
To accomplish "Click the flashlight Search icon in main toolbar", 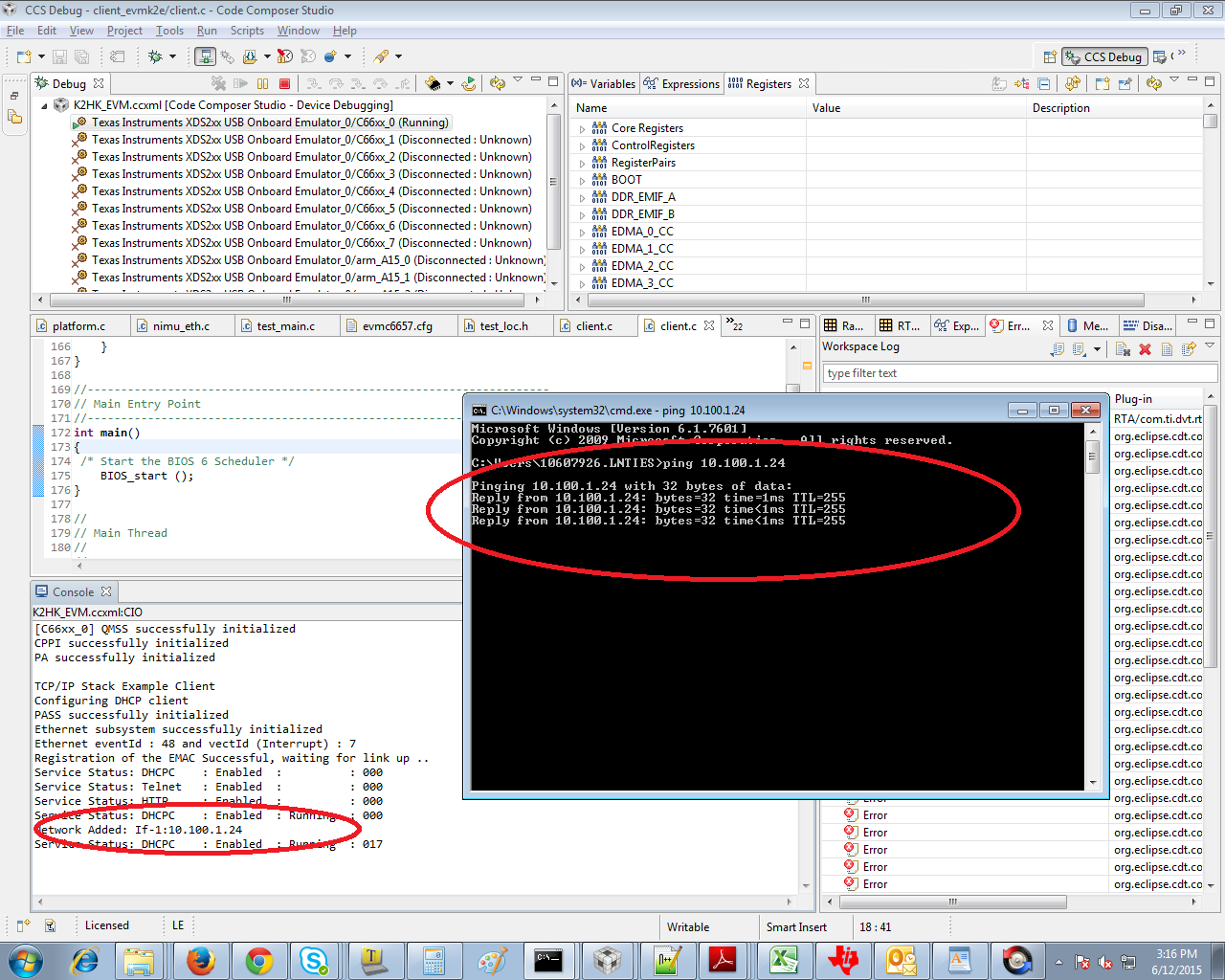I will click(381, 56).
